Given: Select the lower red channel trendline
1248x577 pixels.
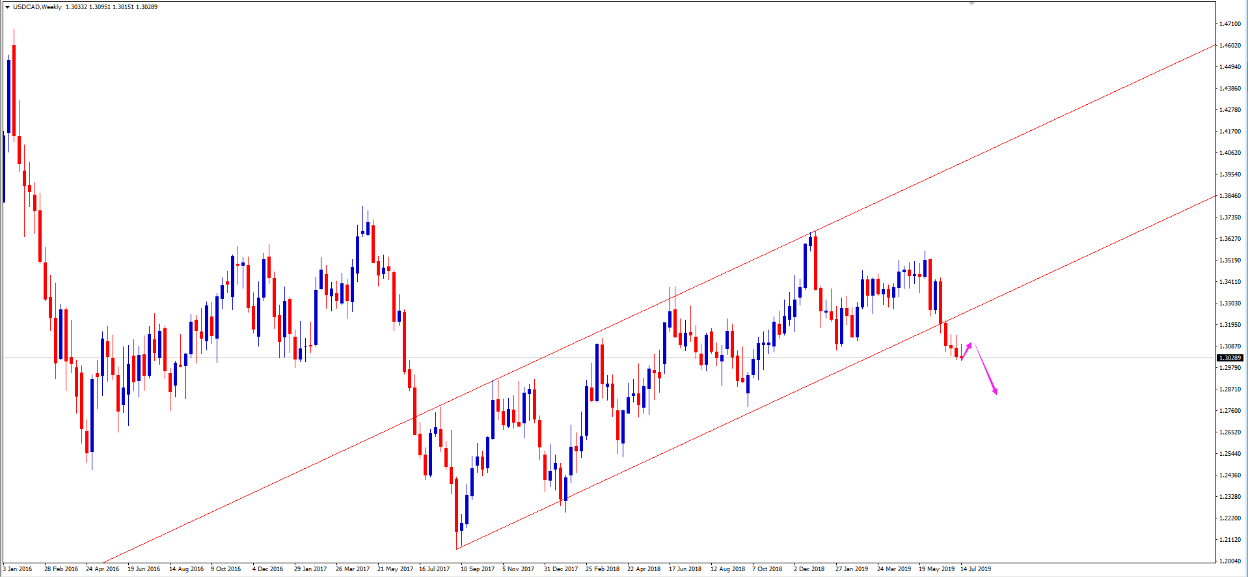Looking at the screenshot, I should (x=1100, y=250).
